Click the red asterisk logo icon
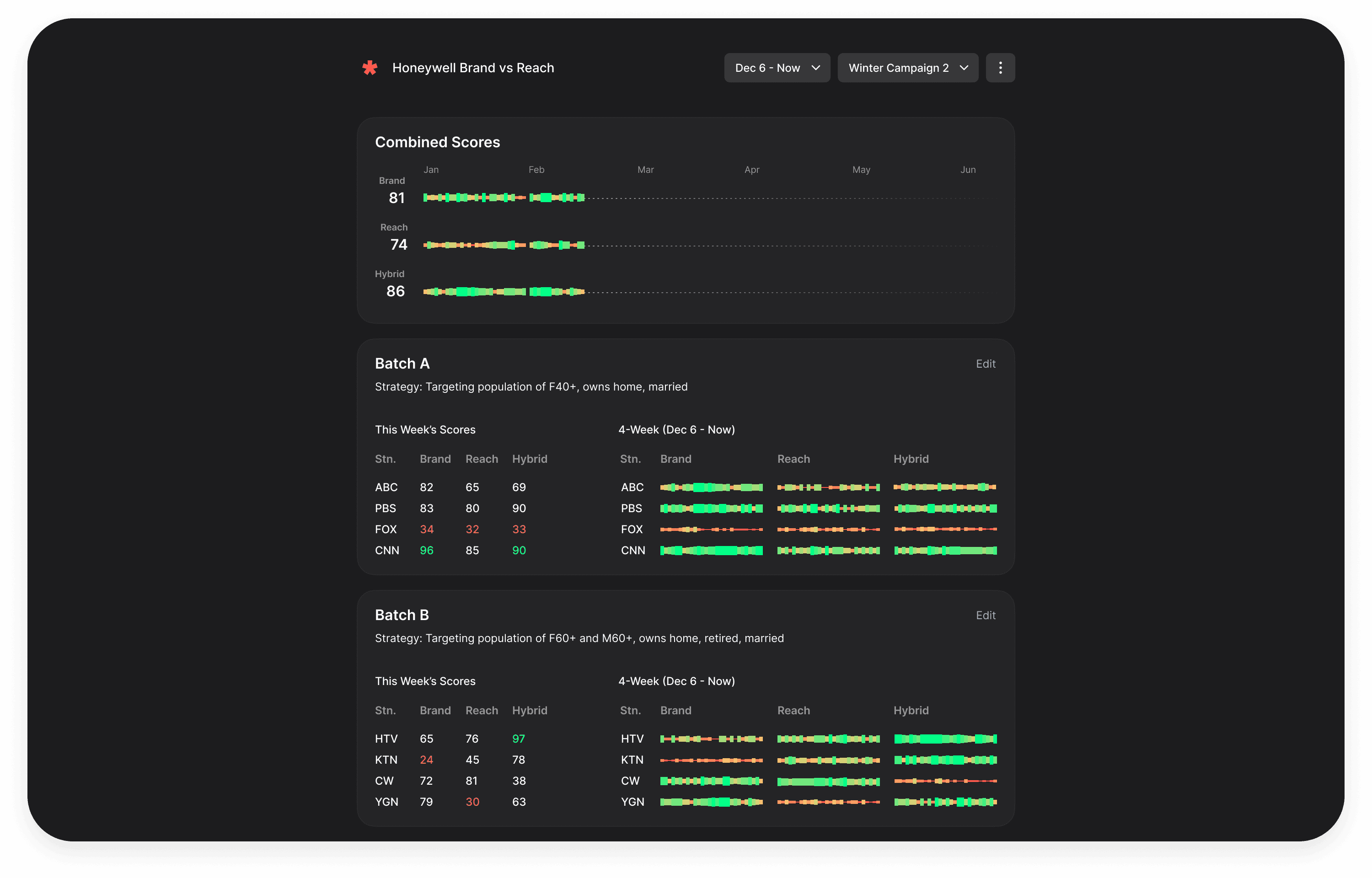 370,68
